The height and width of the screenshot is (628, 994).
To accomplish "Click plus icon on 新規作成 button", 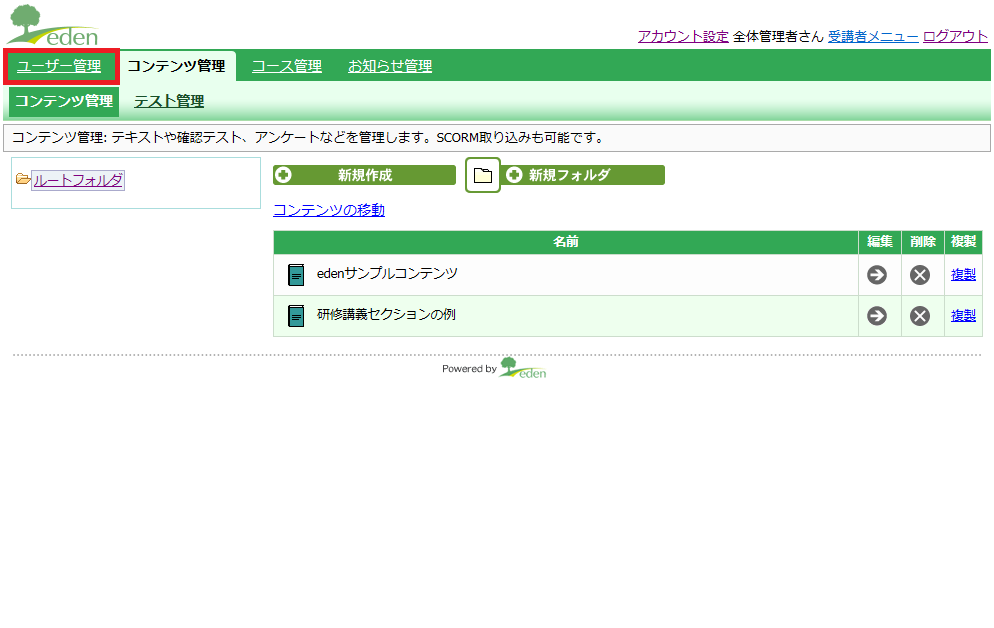I will tap(283, 175).
